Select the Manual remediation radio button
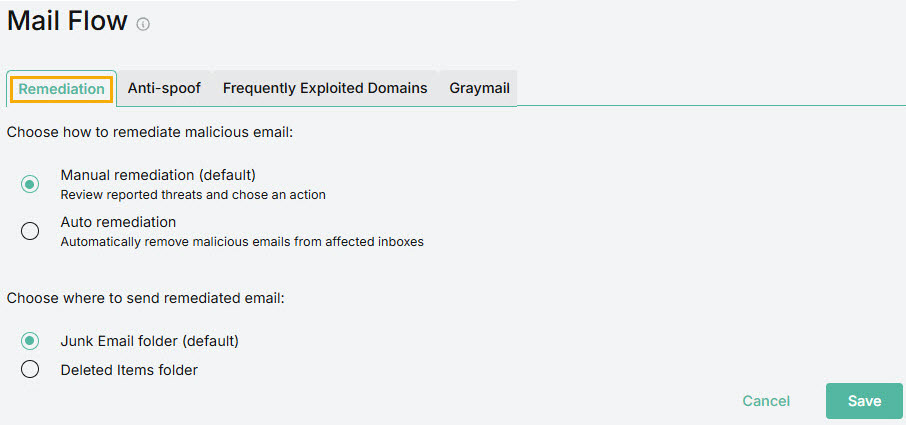The image size is (906, 425). 30,184
